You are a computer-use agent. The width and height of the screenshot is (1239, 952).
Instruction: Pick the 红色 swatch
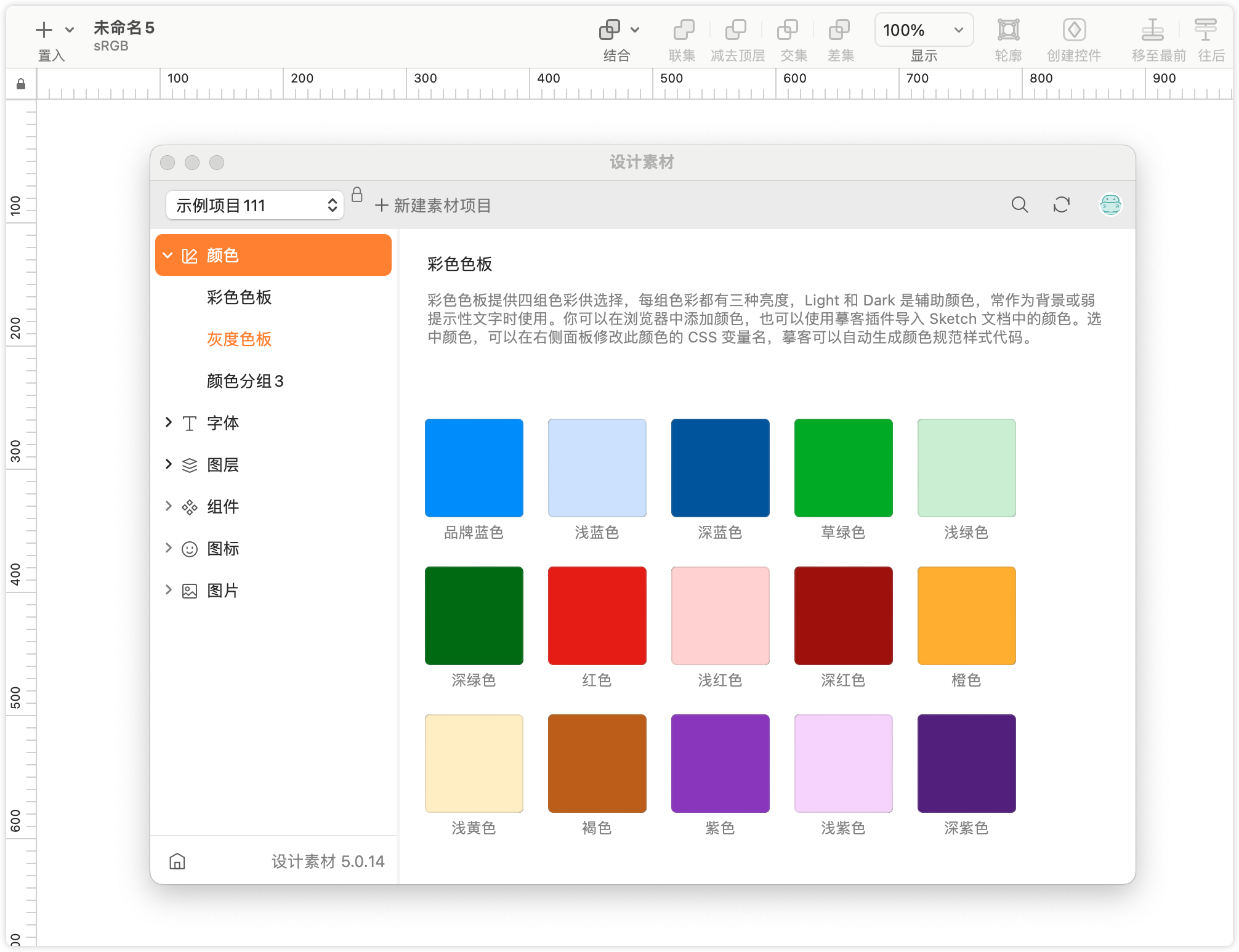(x=597, y=616)
